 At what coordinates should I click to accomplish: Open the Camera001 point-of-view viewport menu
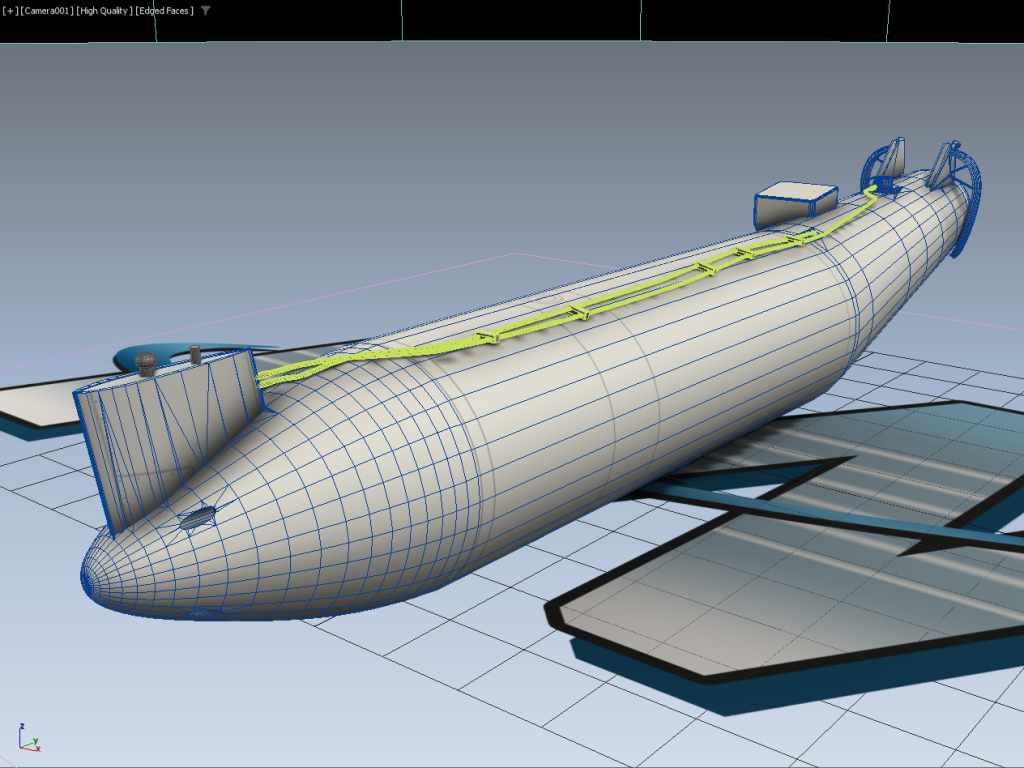point(48,11)
